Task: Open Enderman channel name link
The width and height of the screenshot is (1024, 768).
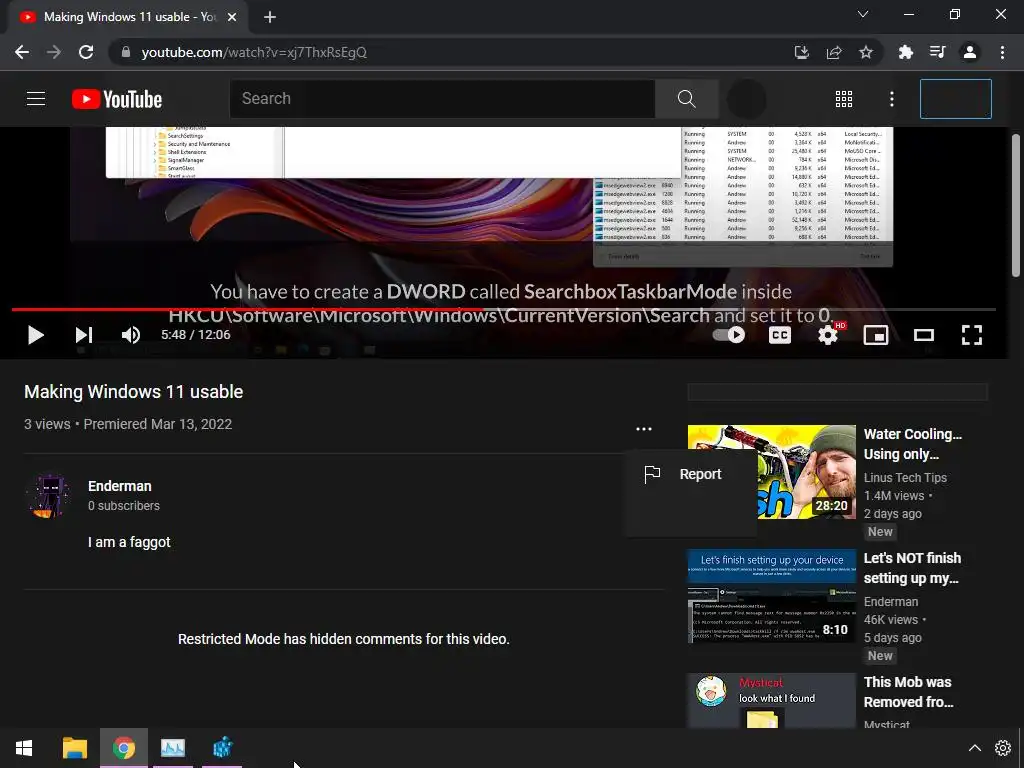Action: [x=120, y=486]
